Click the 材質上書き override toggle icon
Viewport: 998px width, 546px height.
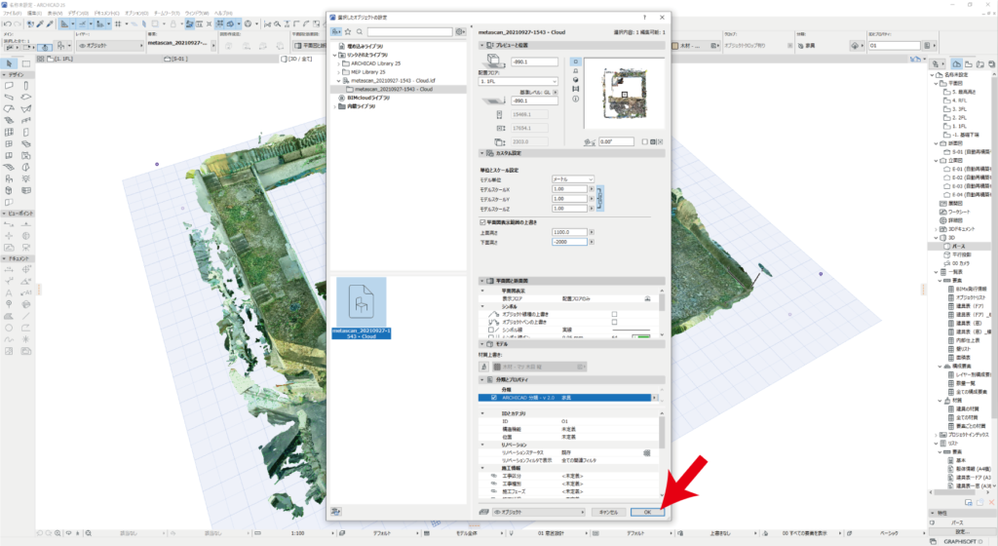484,367
